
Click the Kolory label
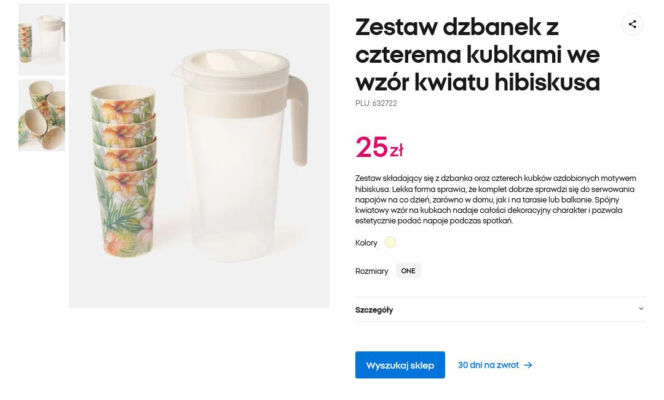tap(366, 243)
